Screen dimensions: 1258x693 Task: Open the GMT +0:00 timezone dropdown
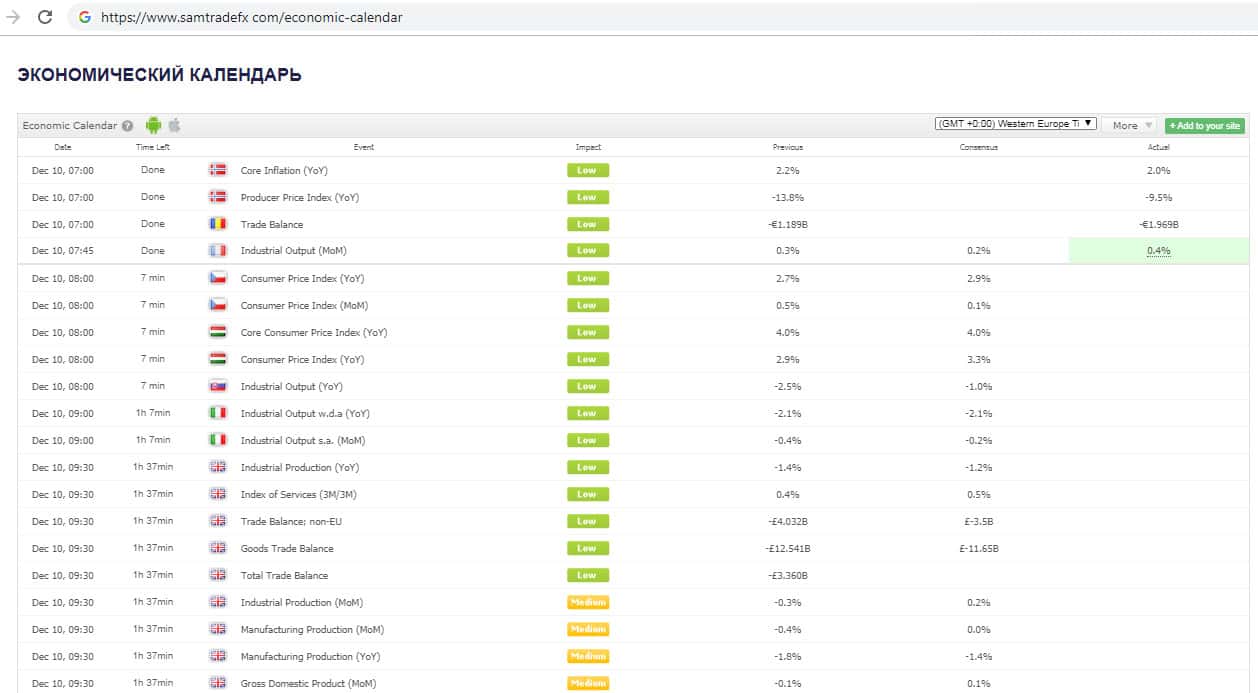[x=1015, y=124]
